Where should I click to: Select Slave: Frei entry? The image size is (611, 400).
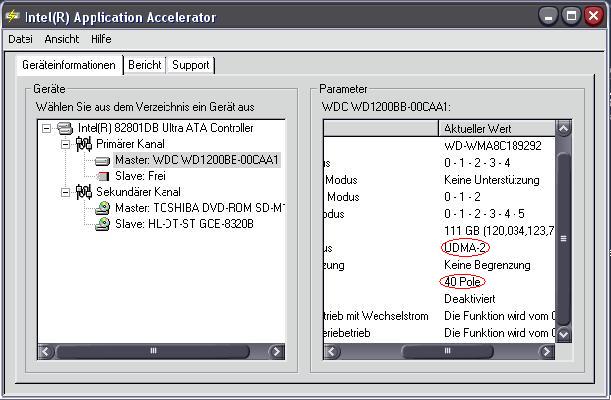[140, 176]
